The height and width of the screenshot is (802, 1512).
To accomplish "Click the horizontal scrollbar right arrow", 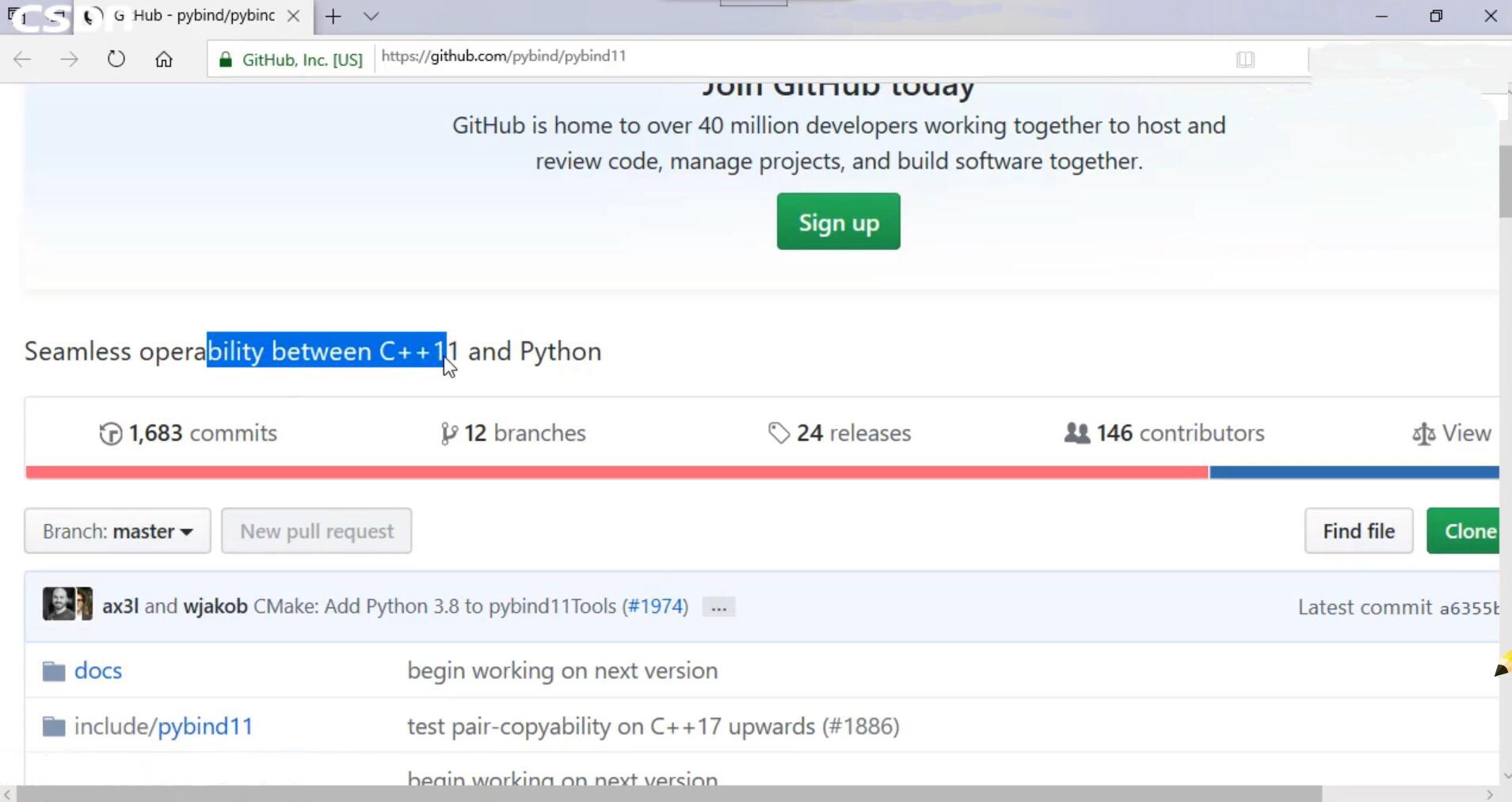I will (1490, 794).
